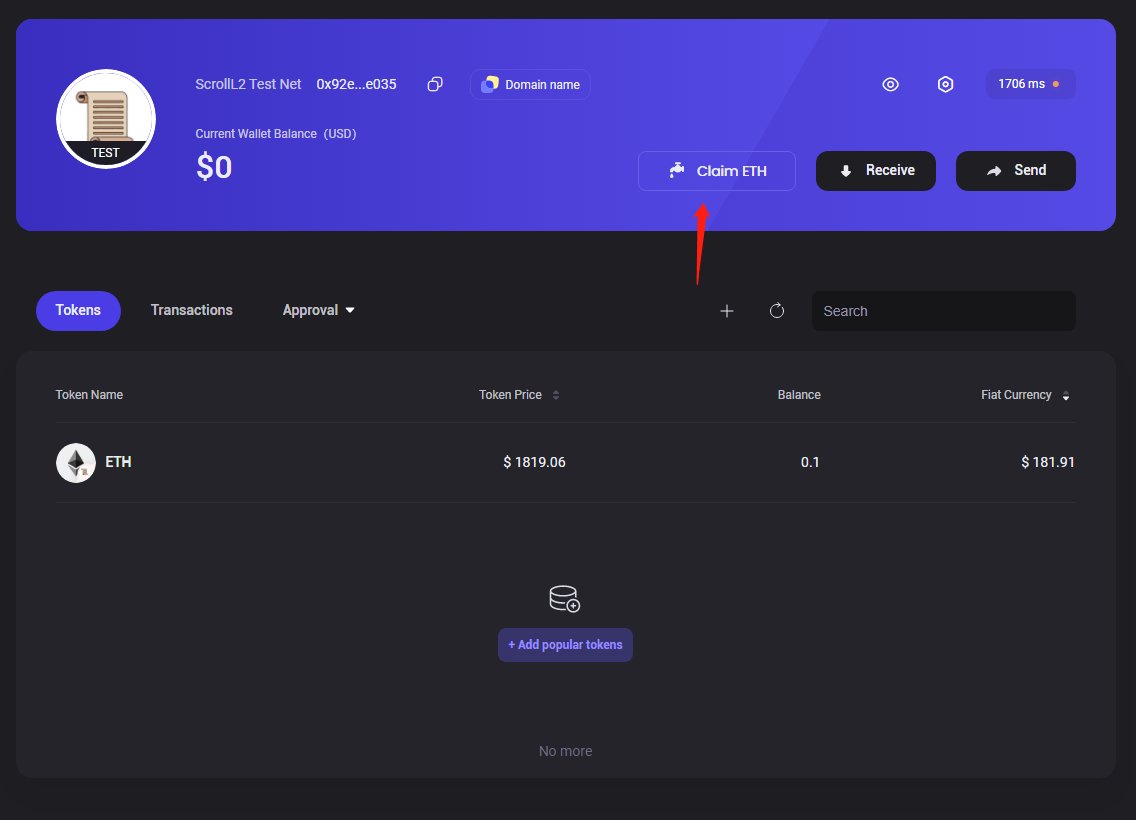Click the Send button
The image size is (1136, 820).
pos(1016,171)
